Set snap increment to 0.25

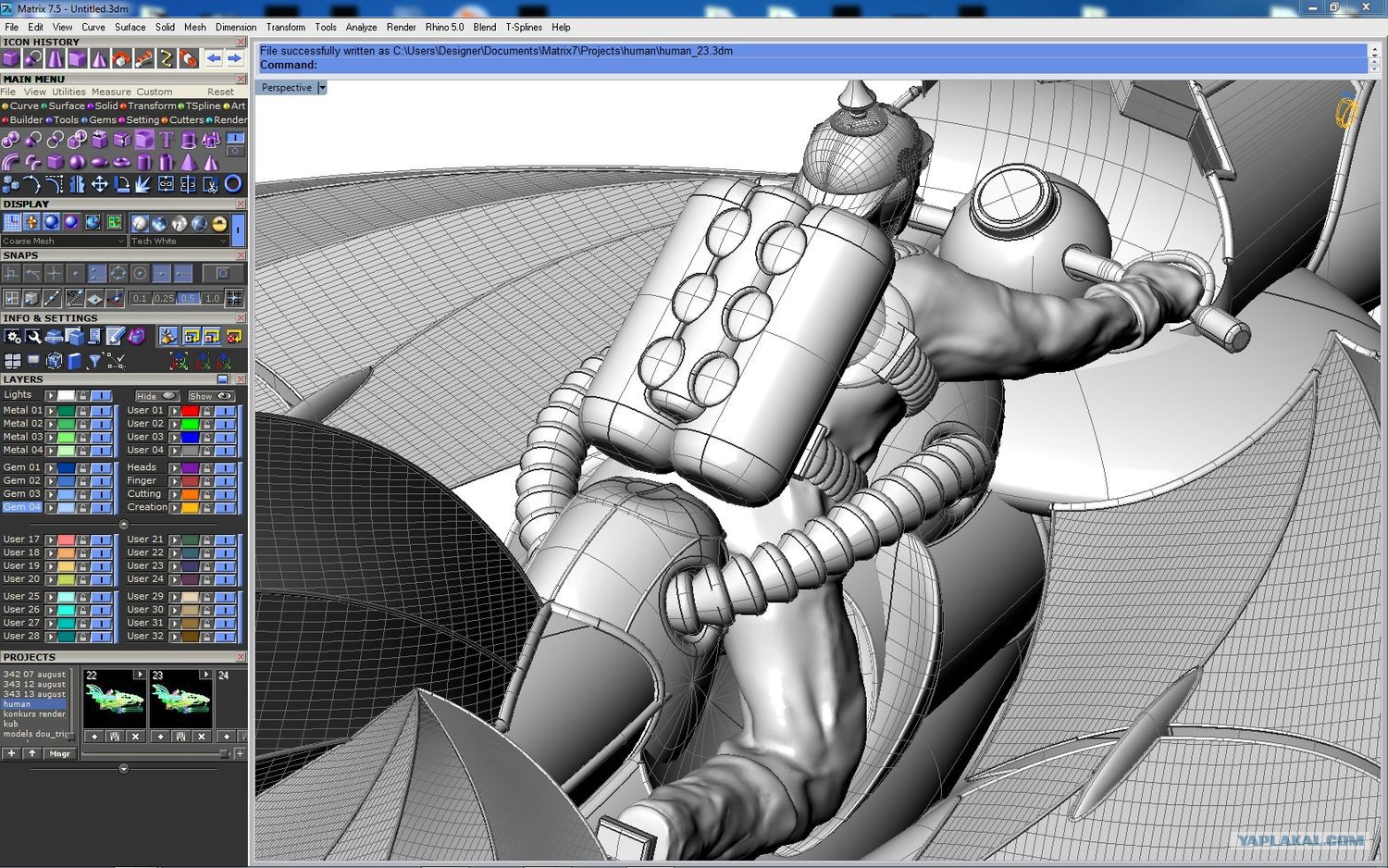pyautogui.click(x=164, y=298)
